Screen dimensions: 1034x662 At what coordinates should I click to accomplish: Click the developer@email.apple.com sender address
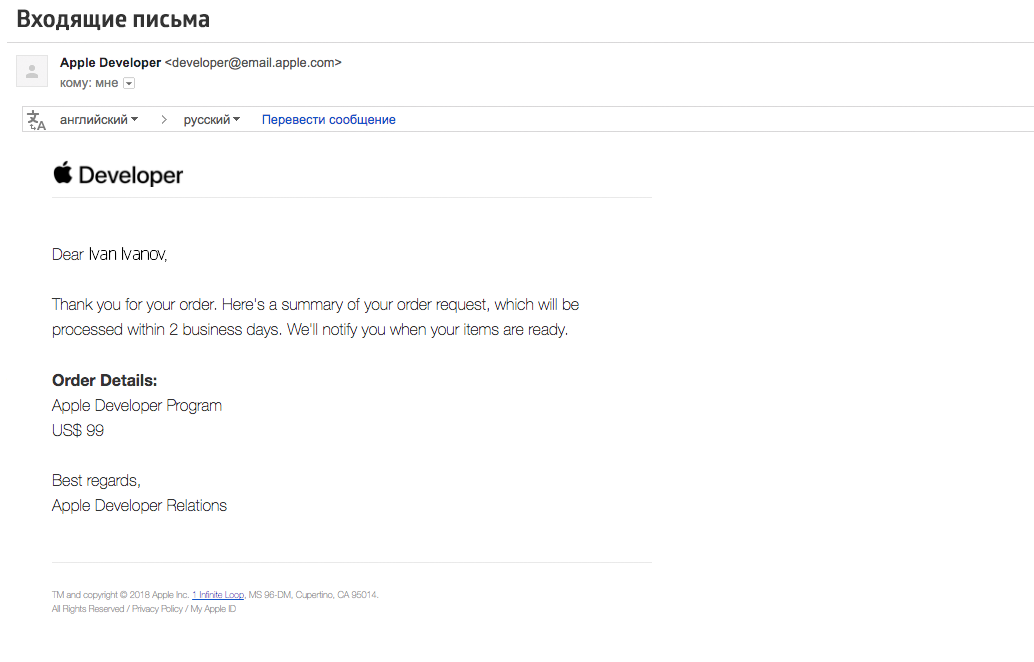click(253, 63)
